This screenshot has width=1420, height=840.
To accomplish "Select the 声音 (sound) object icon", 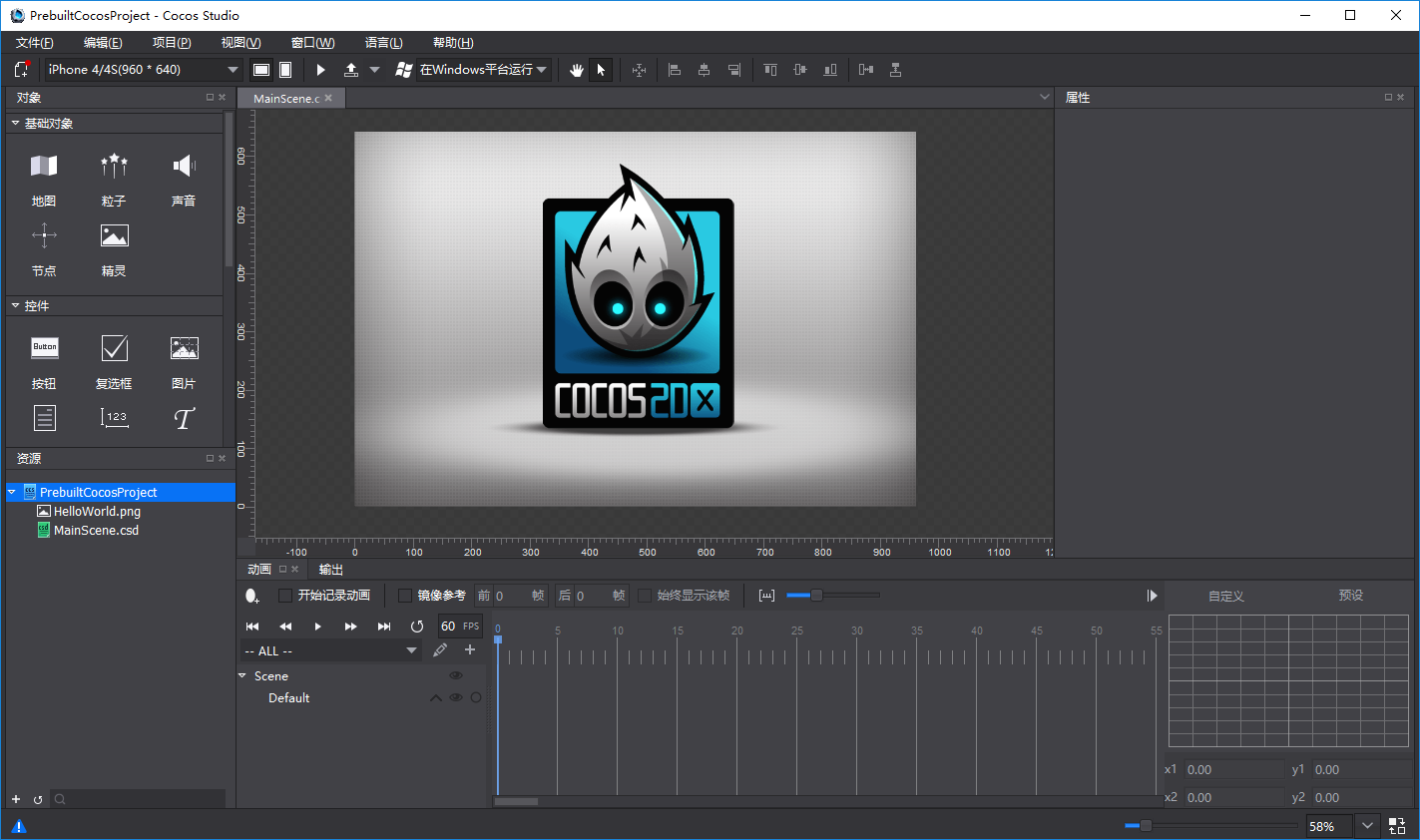I will (184, 166).
